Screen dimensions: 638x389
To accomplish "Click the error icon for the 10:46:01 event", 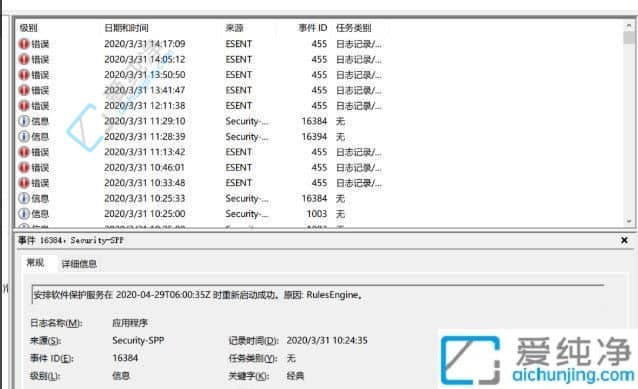I will pos(24,167).
